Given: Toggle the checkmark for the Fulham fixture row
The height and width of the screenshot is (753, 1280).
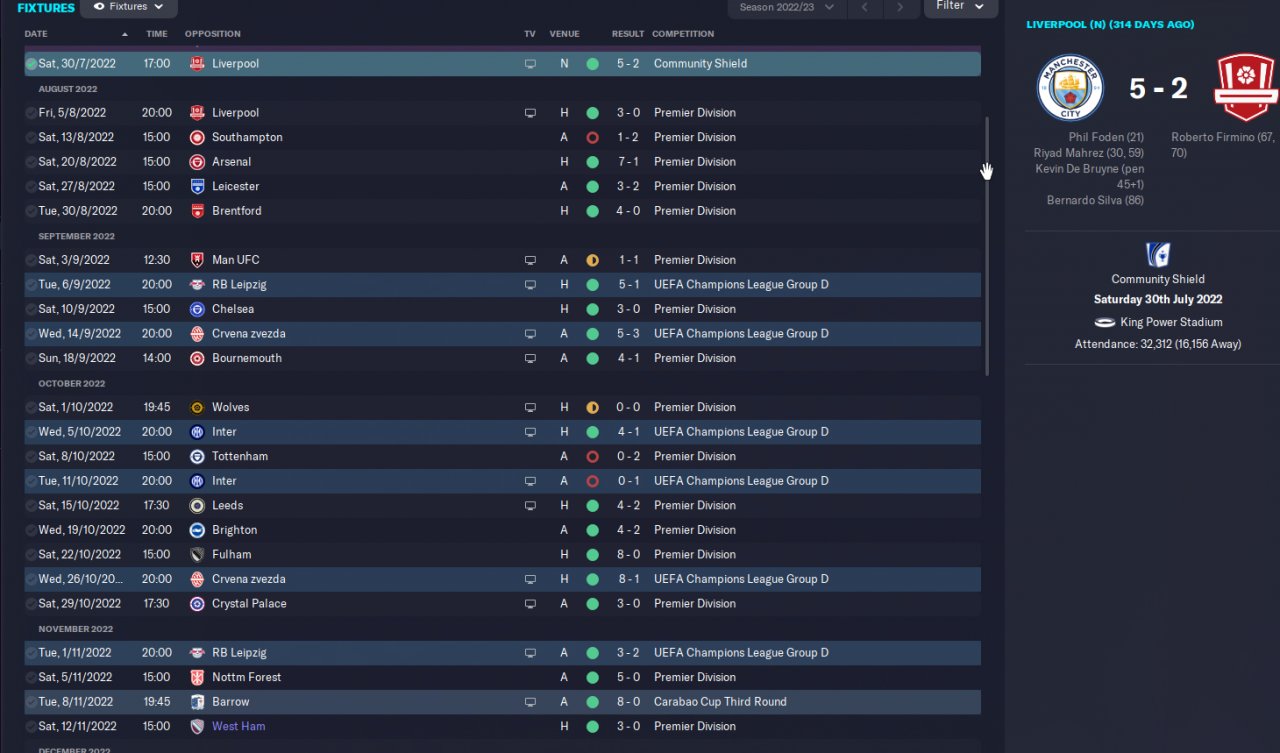Looking at the screenshot, I should coord(31,555).
